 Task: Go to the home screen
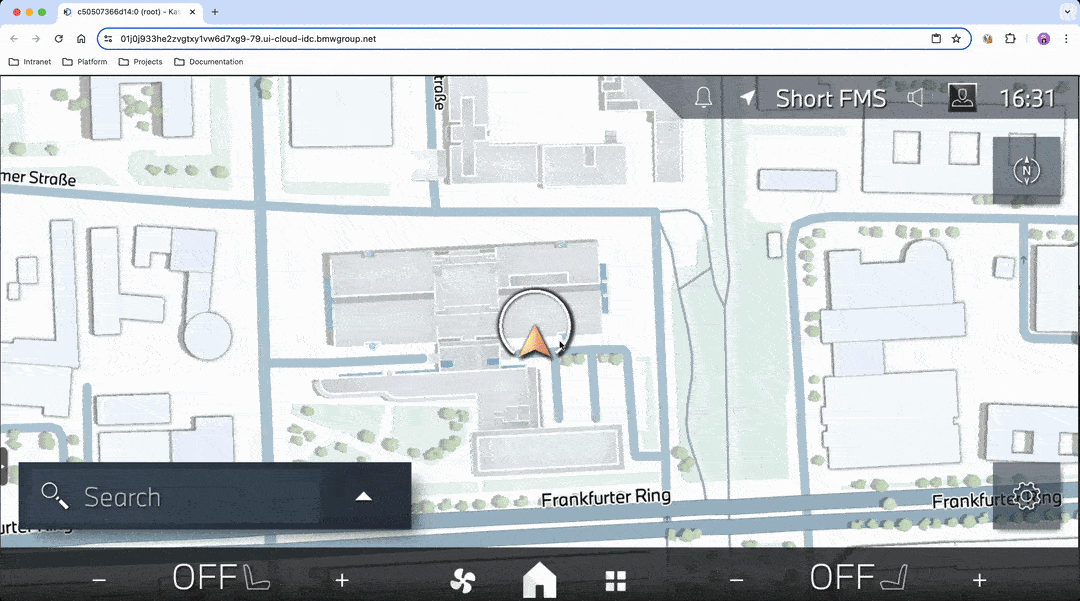pos(539,579)
